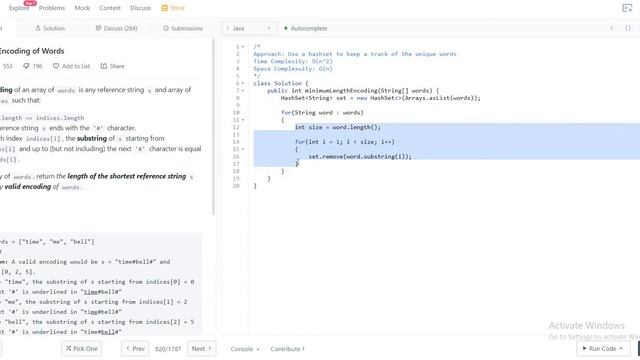Image resolution: width=640 pixels, height=360 pixels.
Task: Click the 'Encoding of Words' problem title
Action: click(32, 51)
